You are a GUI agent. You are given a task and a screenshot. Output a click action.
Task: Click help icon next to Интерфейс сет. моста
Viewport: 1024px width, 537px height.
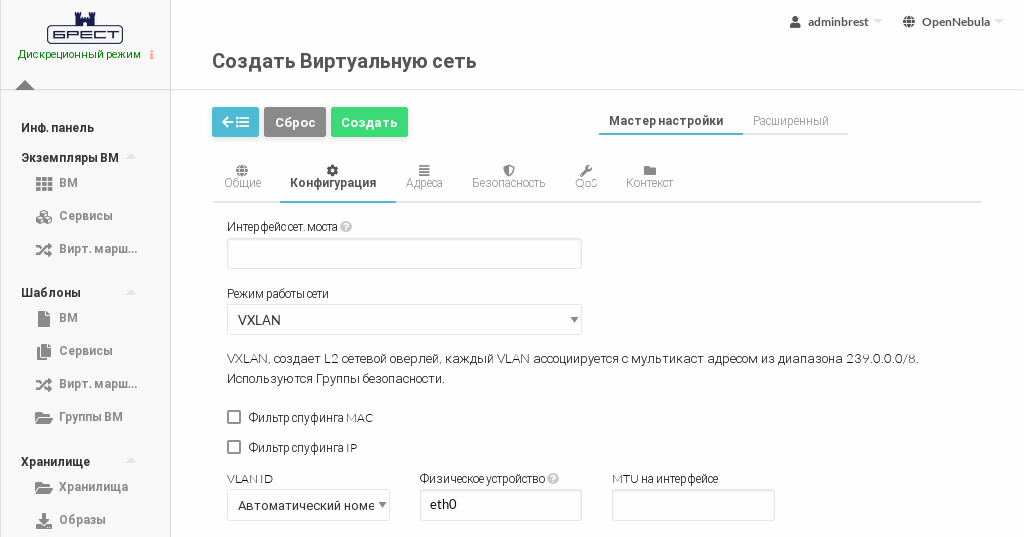point(346,227)
